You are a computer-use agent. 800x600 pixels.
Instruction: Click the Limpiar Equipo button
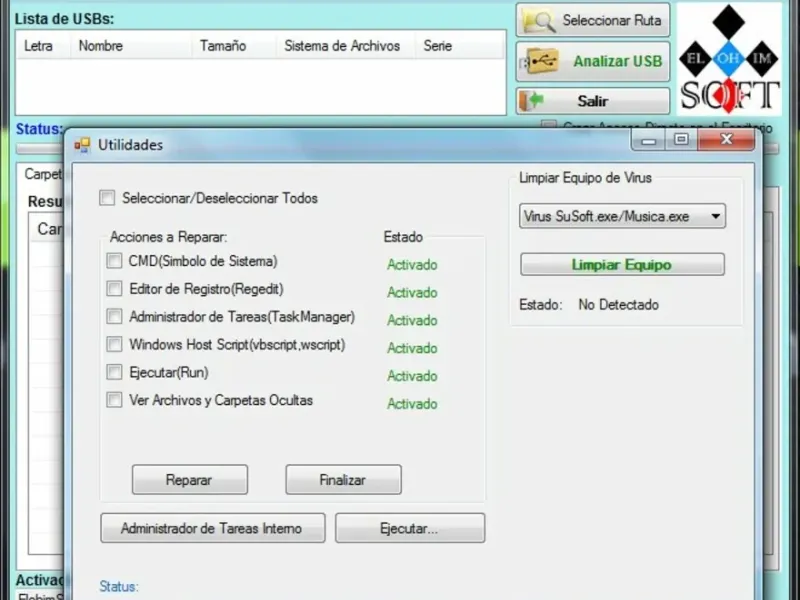(622, 265)
